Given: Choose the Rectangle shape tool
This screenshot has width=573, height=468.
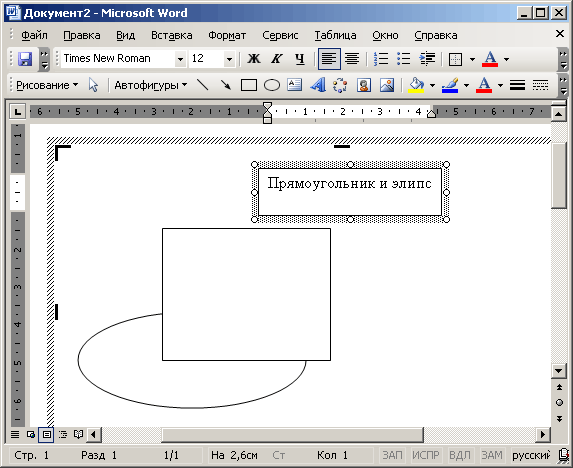Looking at the screenshot, I should (x=248, y=85).
